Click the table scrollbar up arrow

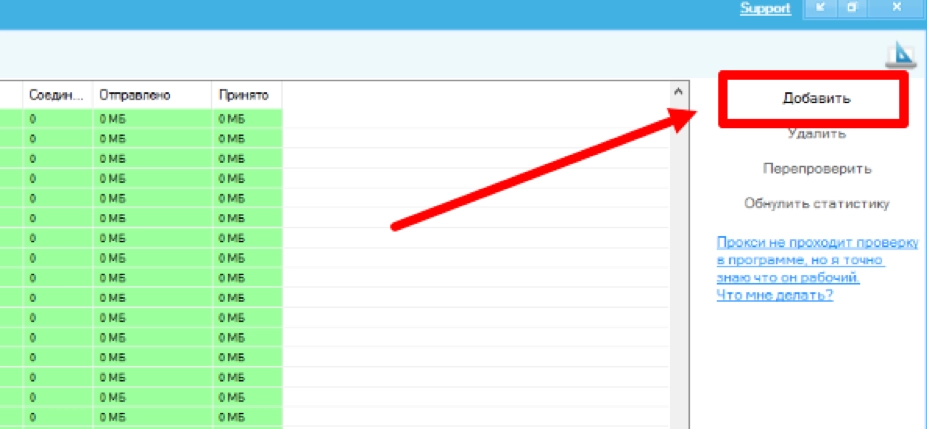coord(679,92)
